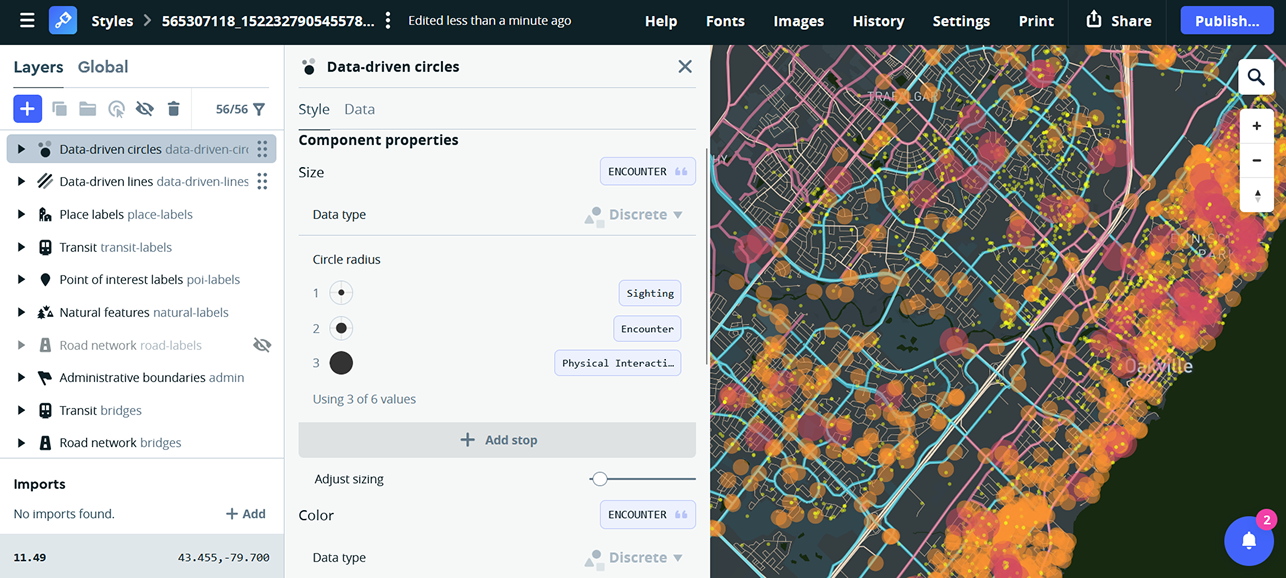This screenshot has width=1286, height=578.
Task: Click the Add stop button
Action: pyautogui.click(x=497, y=439)
